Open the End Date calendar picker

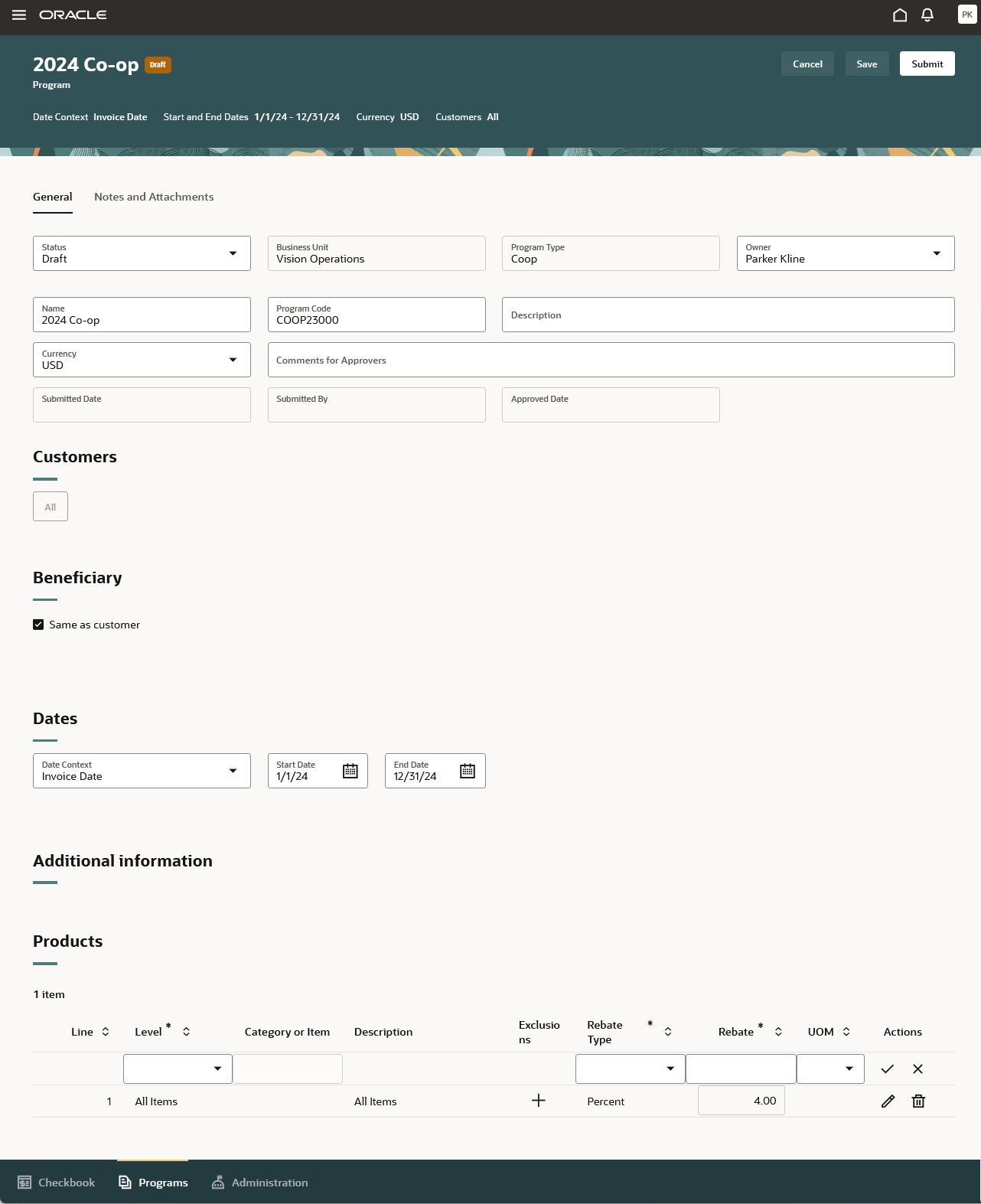(x=468, y=771)
